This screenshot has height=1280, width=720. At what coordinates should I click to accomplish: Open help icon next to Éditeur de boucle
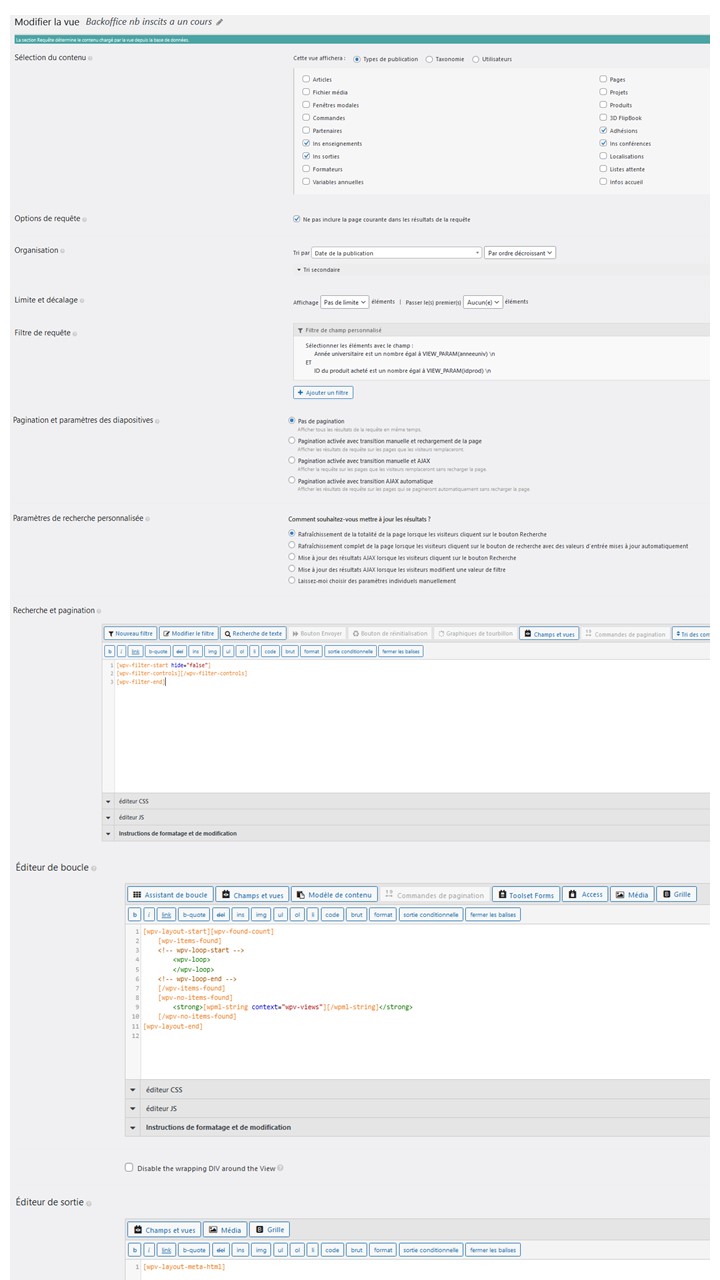click(95, 867)
